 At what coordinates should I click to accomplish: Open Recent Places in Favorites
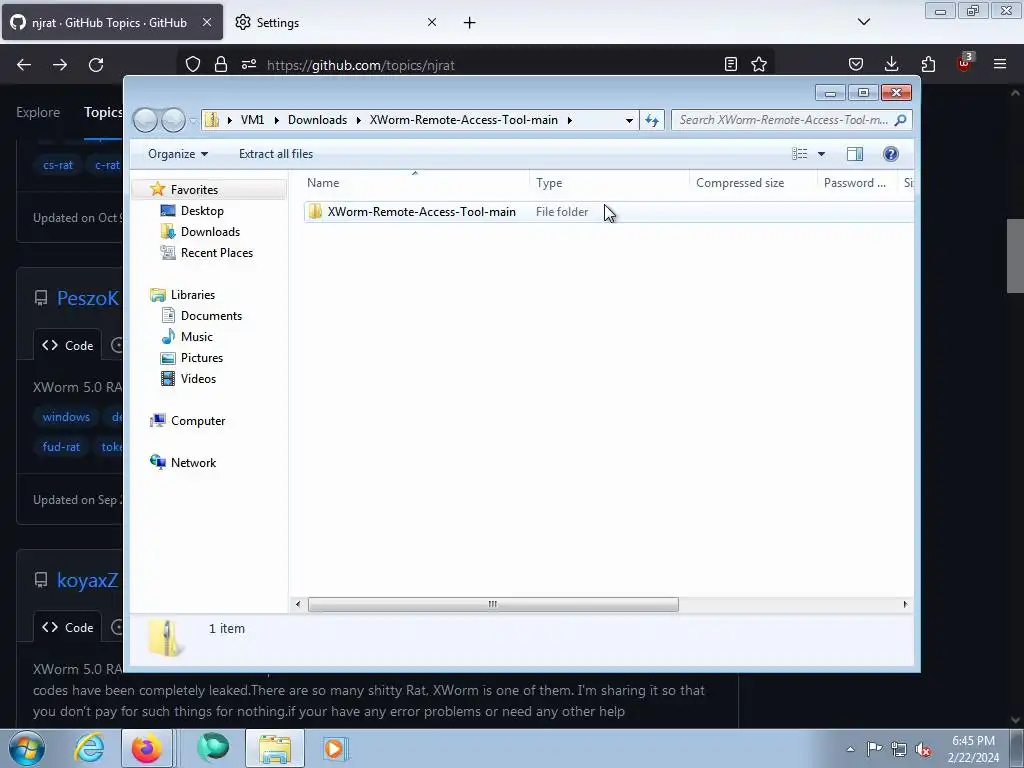coord(216,253)
